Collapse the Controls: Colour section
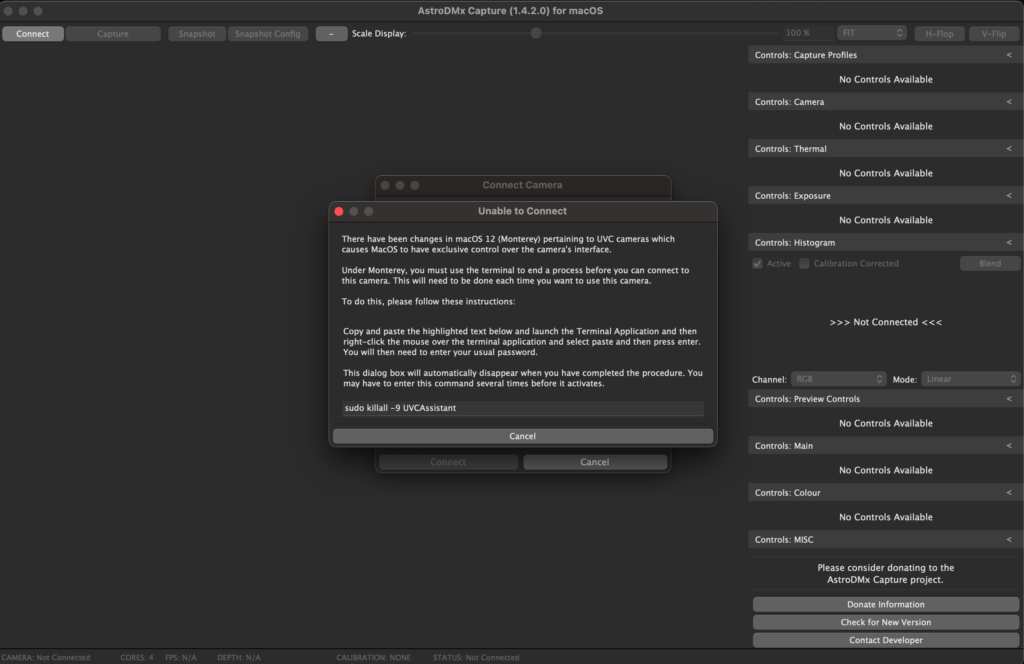The height and width of the screenshot is (664, 1024). (x=1009, y=493)
